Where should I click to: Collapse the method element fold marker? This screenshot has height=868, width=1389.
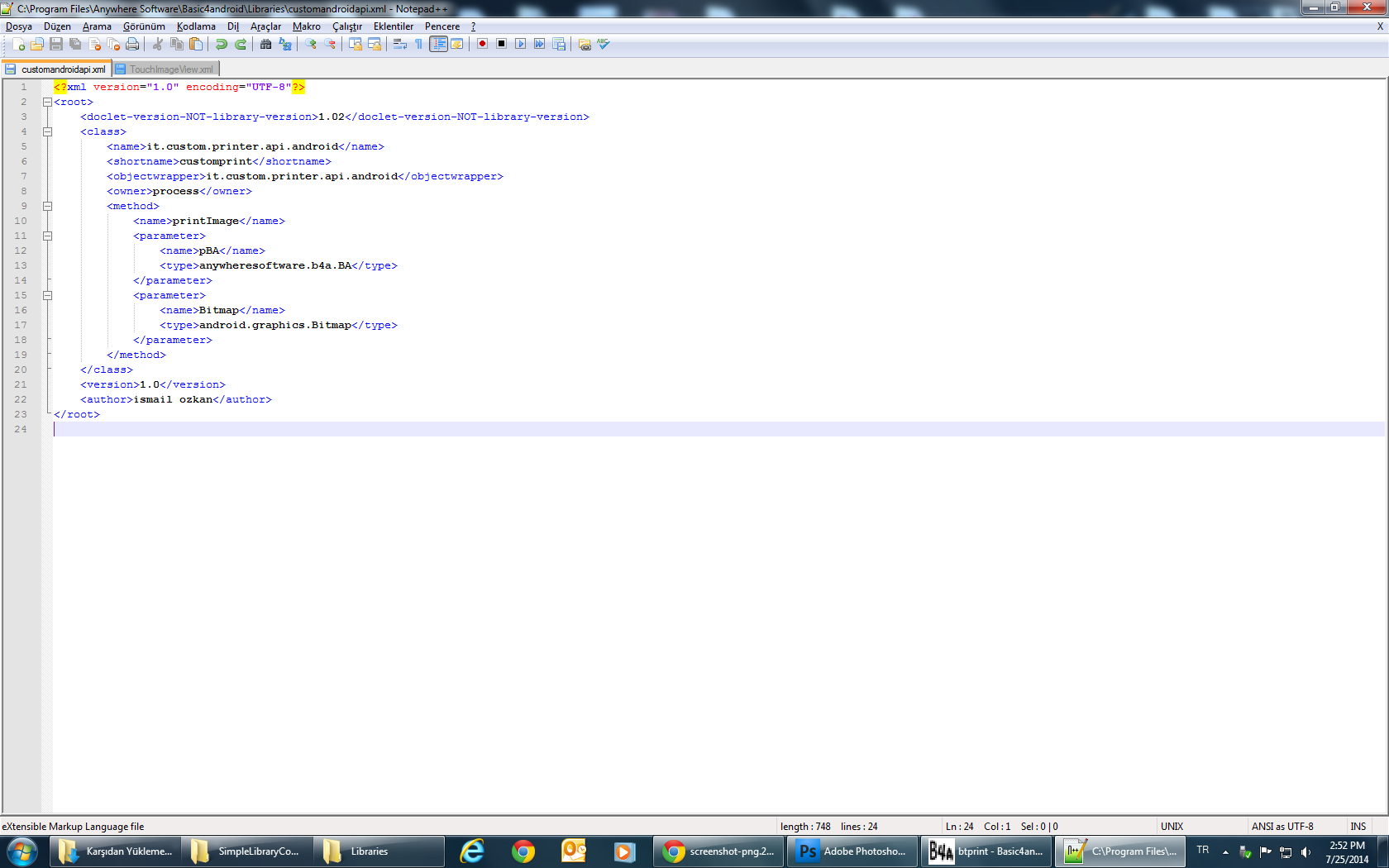click(47, 207)
